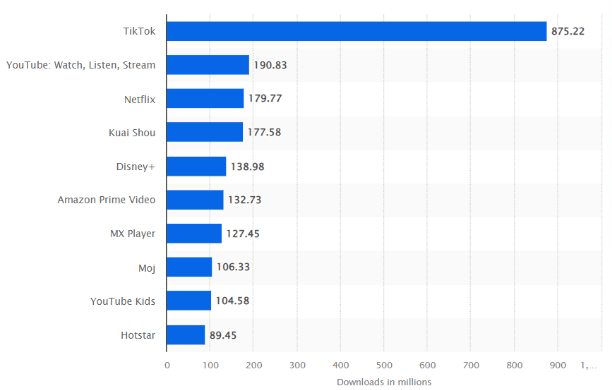Click the Amazon Prime Video bar
Viewport: 612px width, 390px height.
coord(195,200)
